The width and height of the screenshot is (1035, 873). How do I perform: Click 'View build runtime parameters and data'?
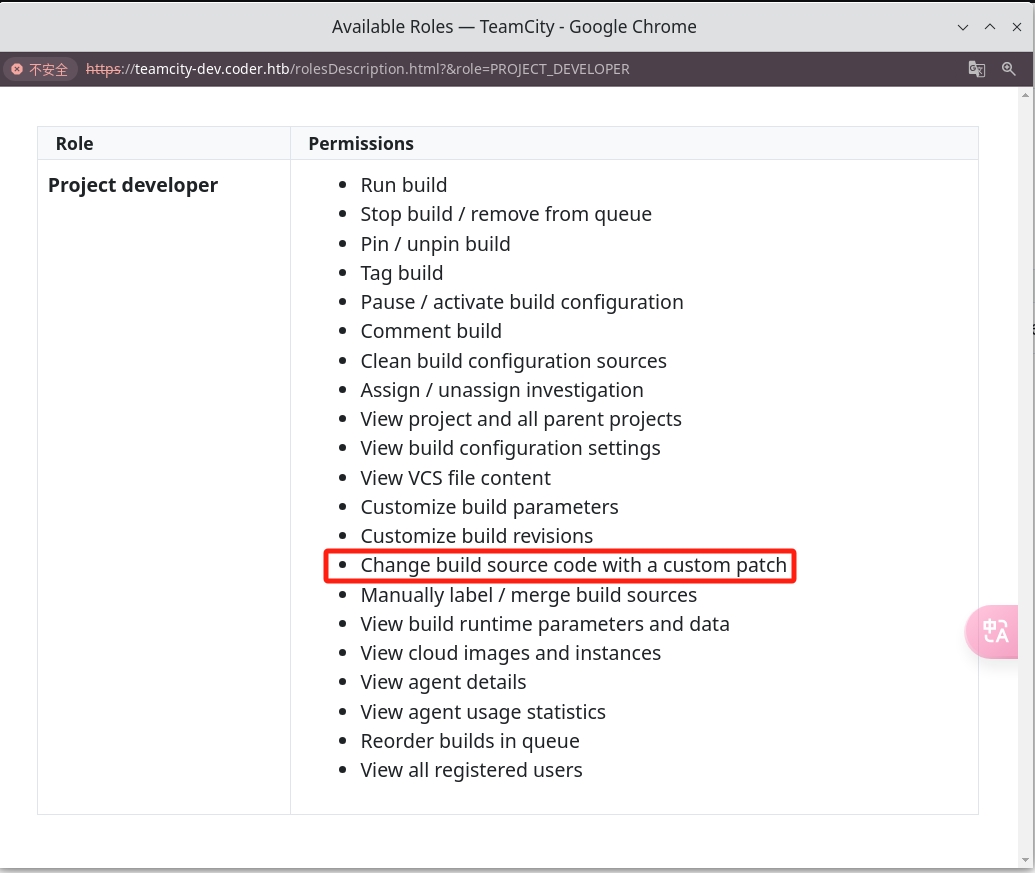click(545, 624)
